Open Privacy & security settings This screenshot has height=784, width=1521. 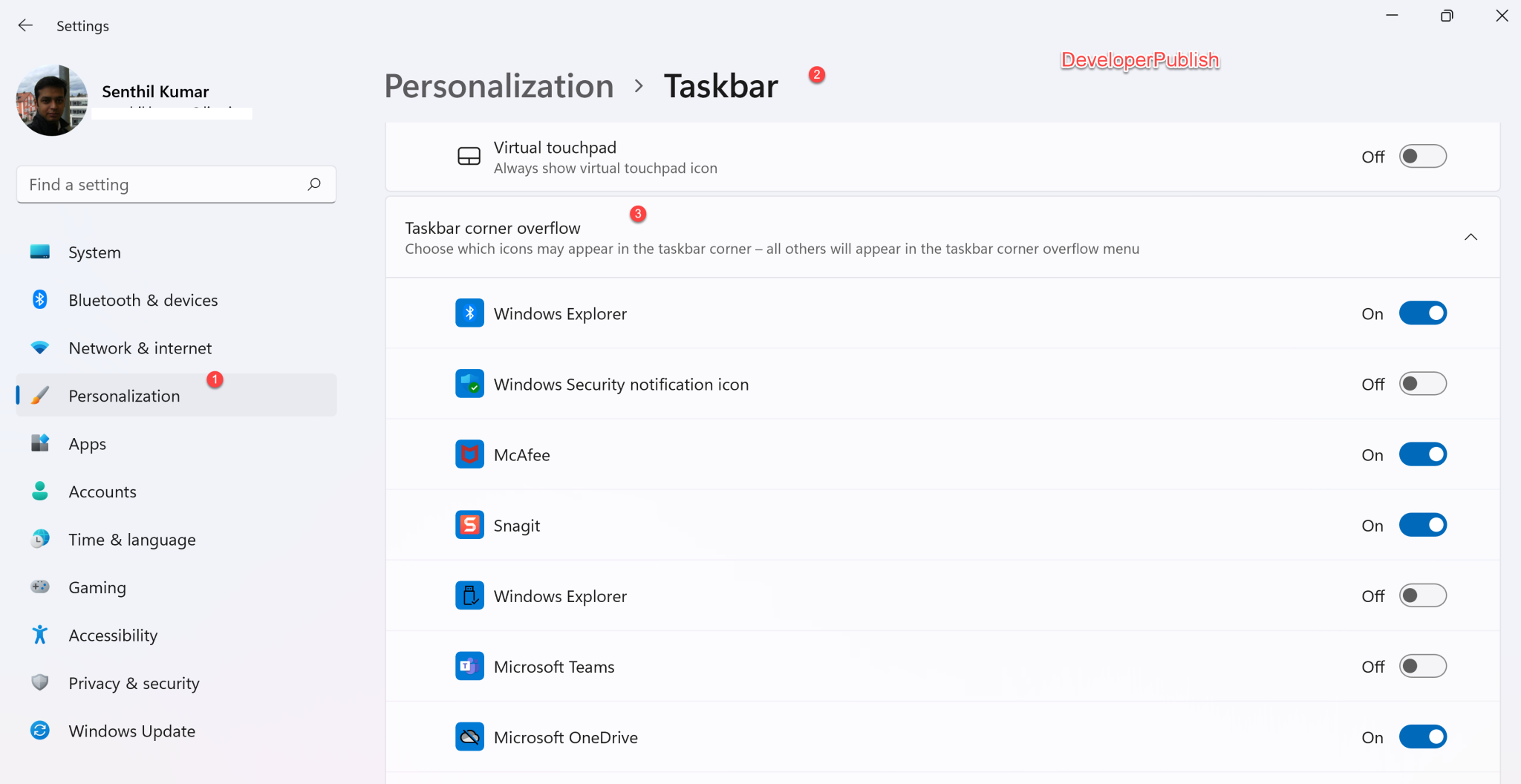[x=134, y=682]
